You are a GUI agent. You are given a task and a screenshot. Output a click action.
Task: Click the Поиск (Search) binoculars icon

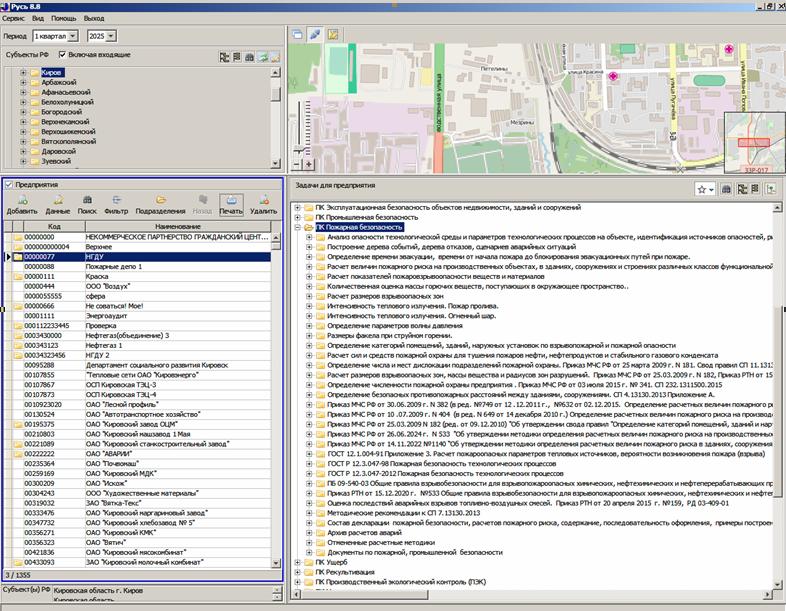coord(88,199)
